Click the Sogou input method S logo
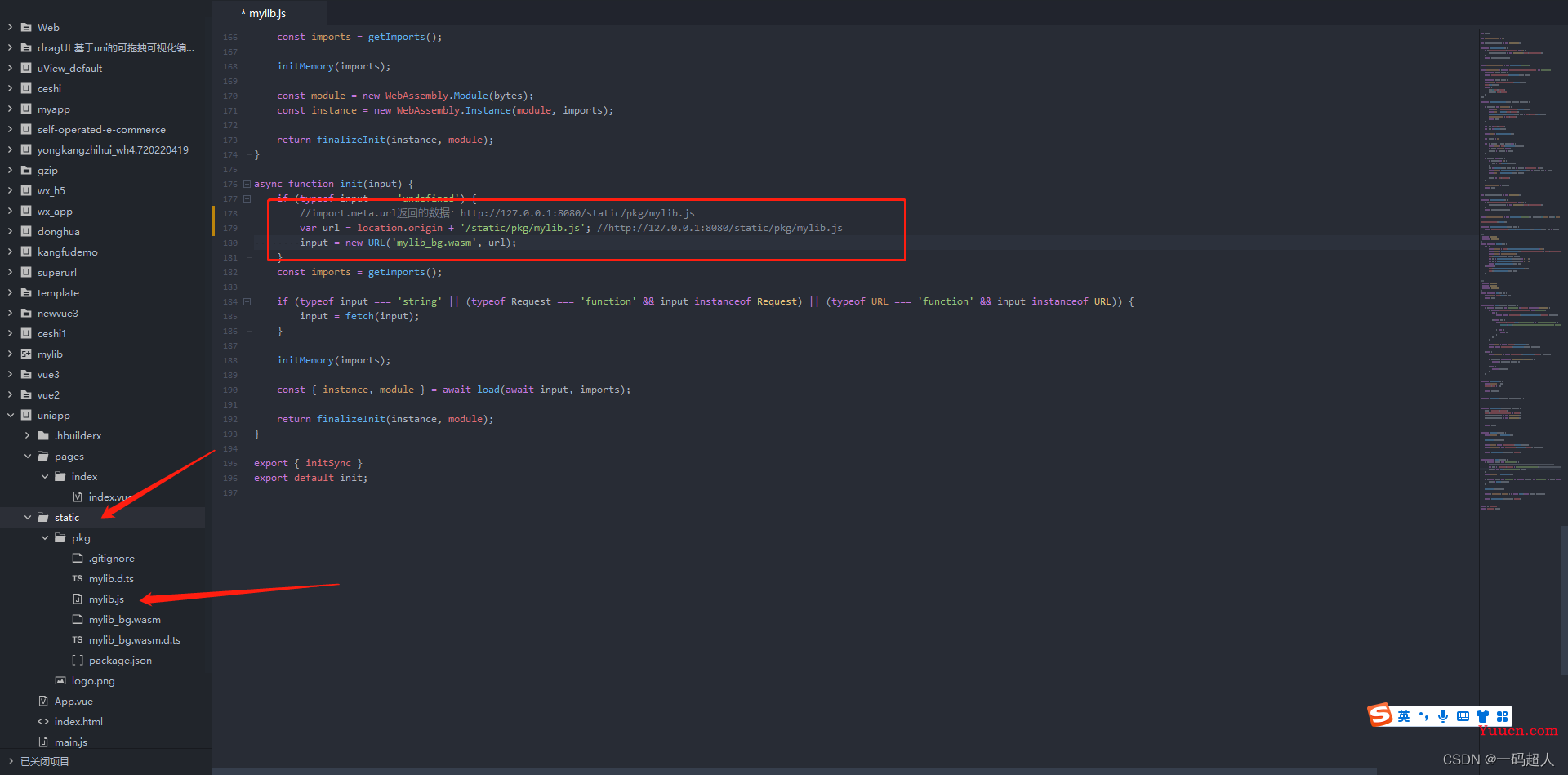Screen dimensions: 1568x775 click(x=1380, y=715)
